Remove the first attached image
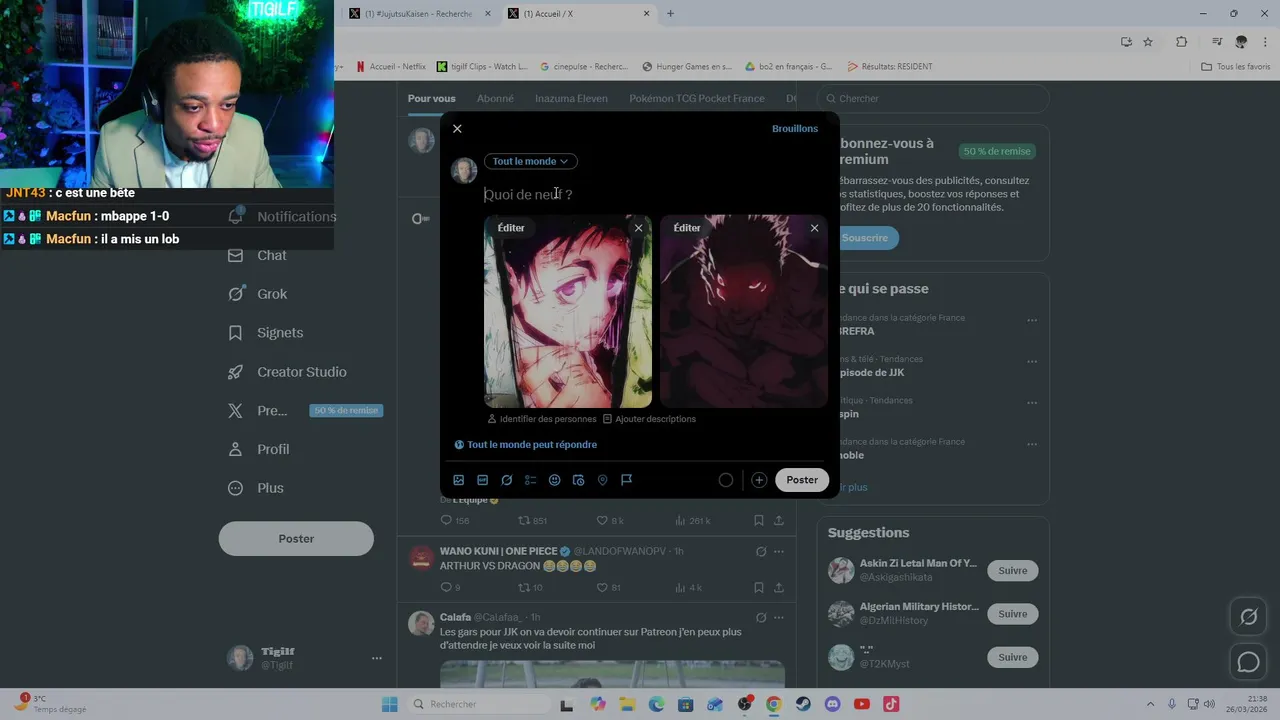Viewport: 1280px width, 720px height. (638, 228)
